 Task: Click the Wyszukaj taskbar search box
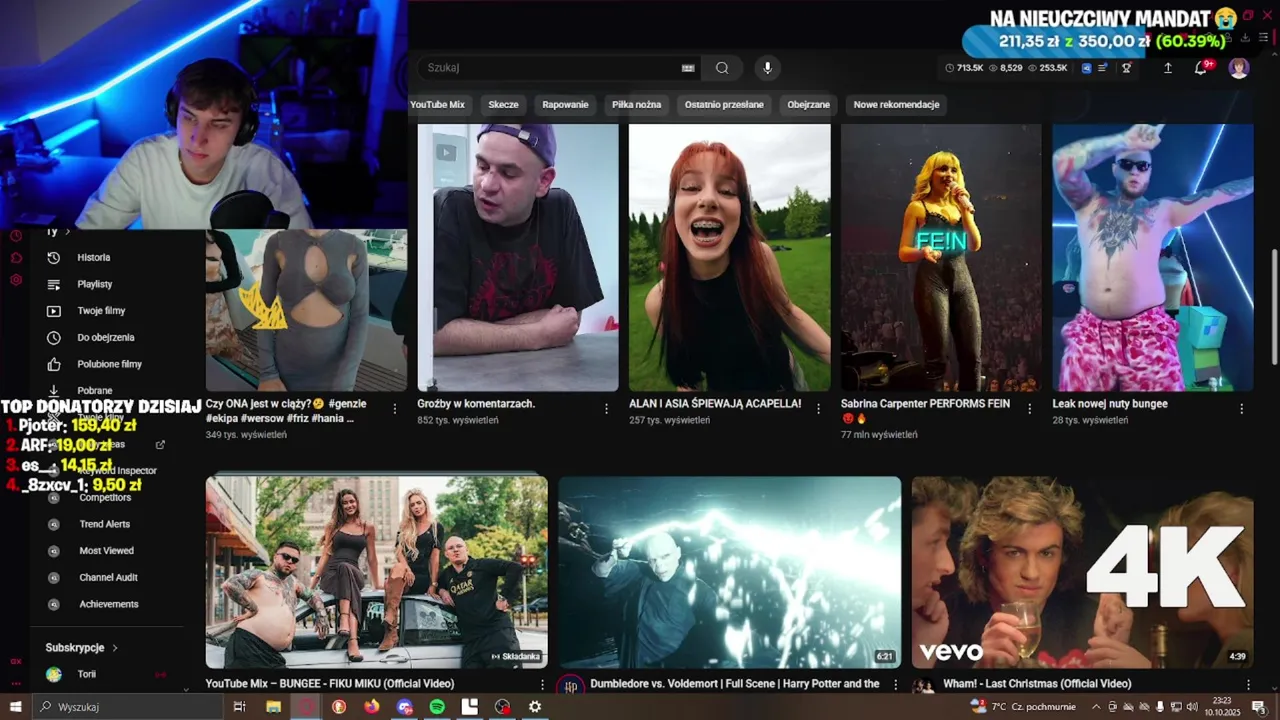(127, 707)
